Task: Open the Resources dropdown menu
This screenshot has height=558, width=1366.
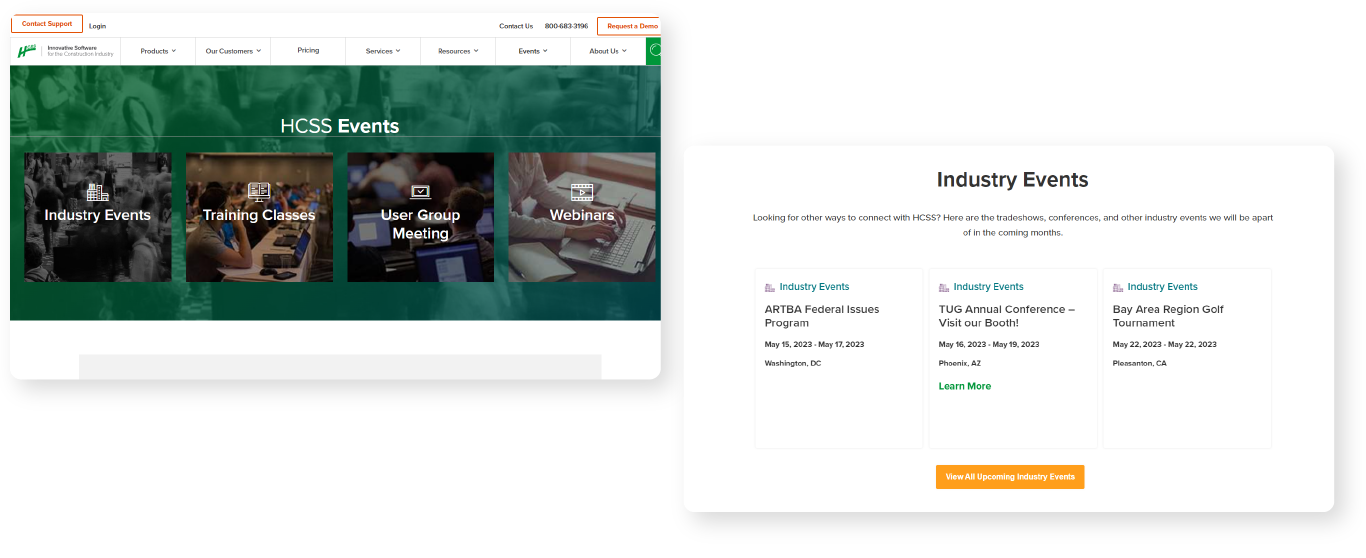Action: tap(458, 51)
